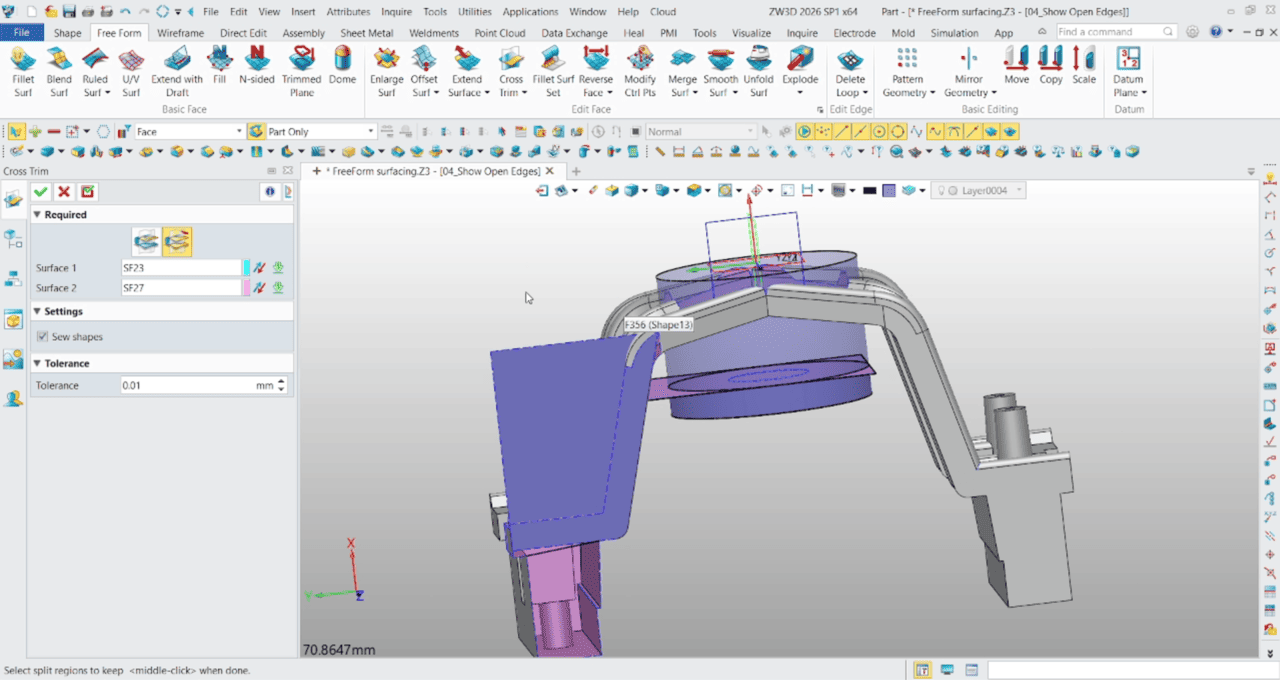This screenshot has width=1280, height=680.
Task: Click the cyan Surface 1 color swatch
Action: pos(247,268)
